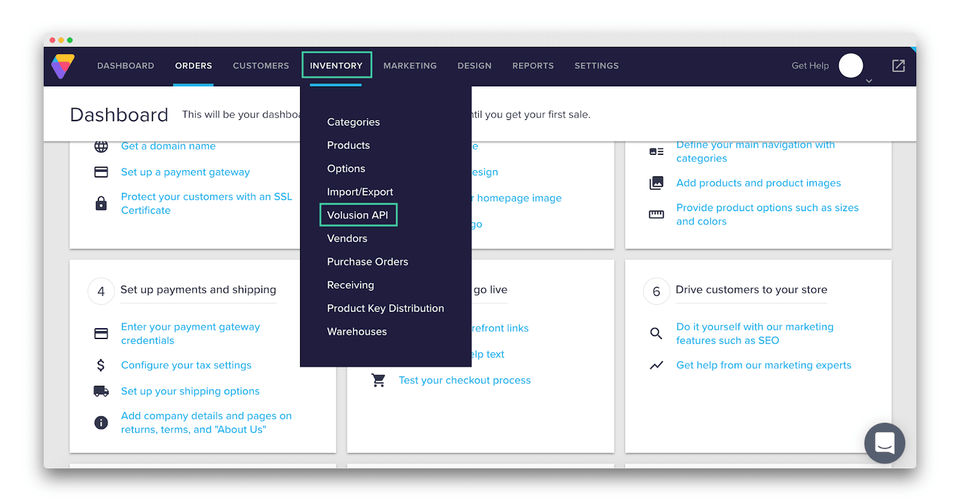Click the Volusion logo icon
This screenshot has width=960, height=501.
click(x=63, y=66)
